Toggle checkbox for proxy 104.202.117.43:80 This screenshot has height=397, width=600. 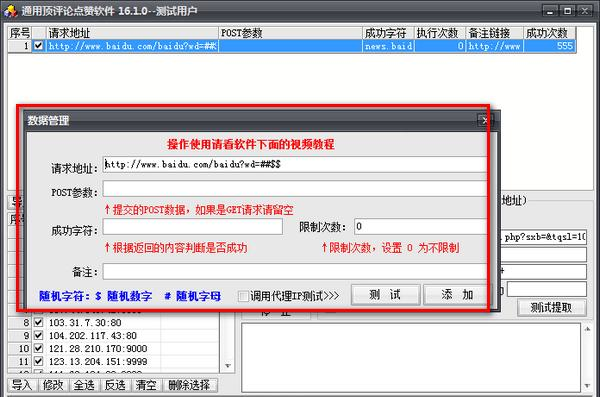(38, 335)
